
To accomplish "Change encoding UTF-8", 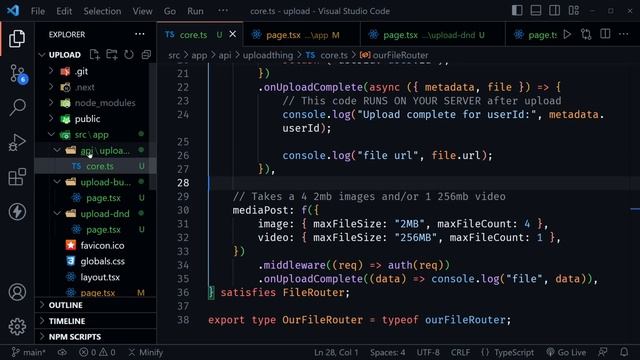I will (428, 352).
